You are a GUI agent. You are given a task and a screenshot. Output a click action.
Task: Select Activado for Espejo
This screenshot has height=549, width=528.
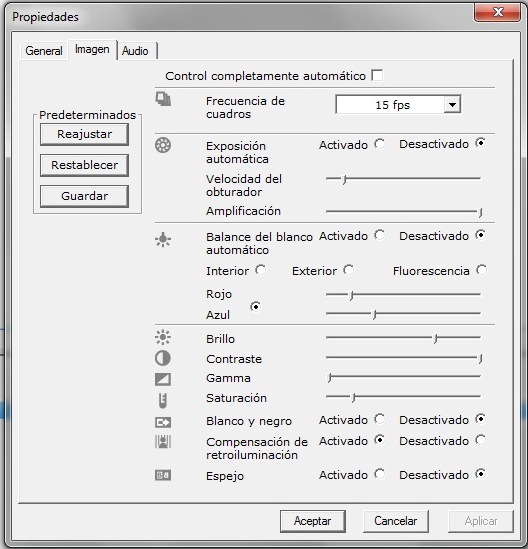[x=380, y=474]
